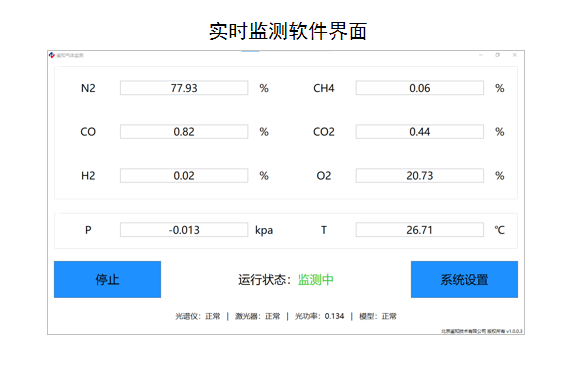Open 系统设置 system settings
The height and width of the screenshot is (372, 575).
point(464,280)
